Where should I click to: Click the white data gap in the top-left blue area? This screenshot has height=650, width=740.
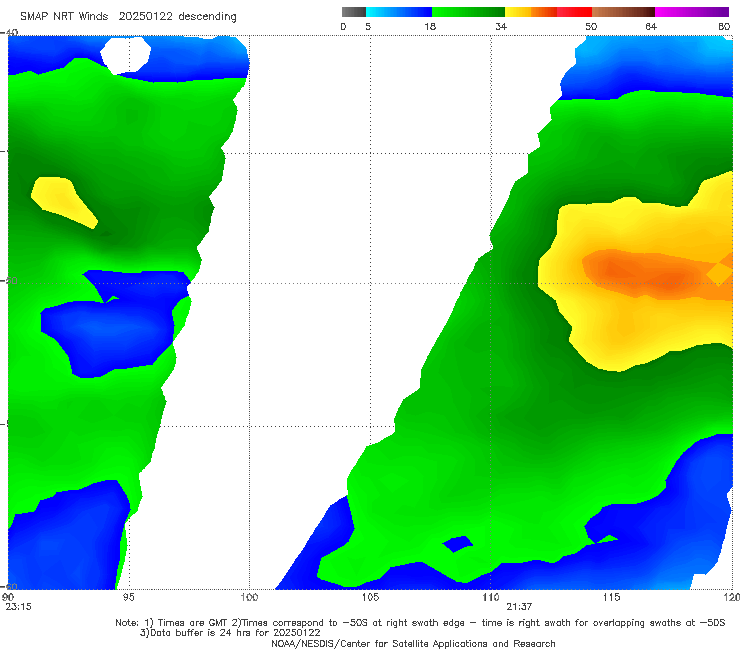[x=126, y=55]
